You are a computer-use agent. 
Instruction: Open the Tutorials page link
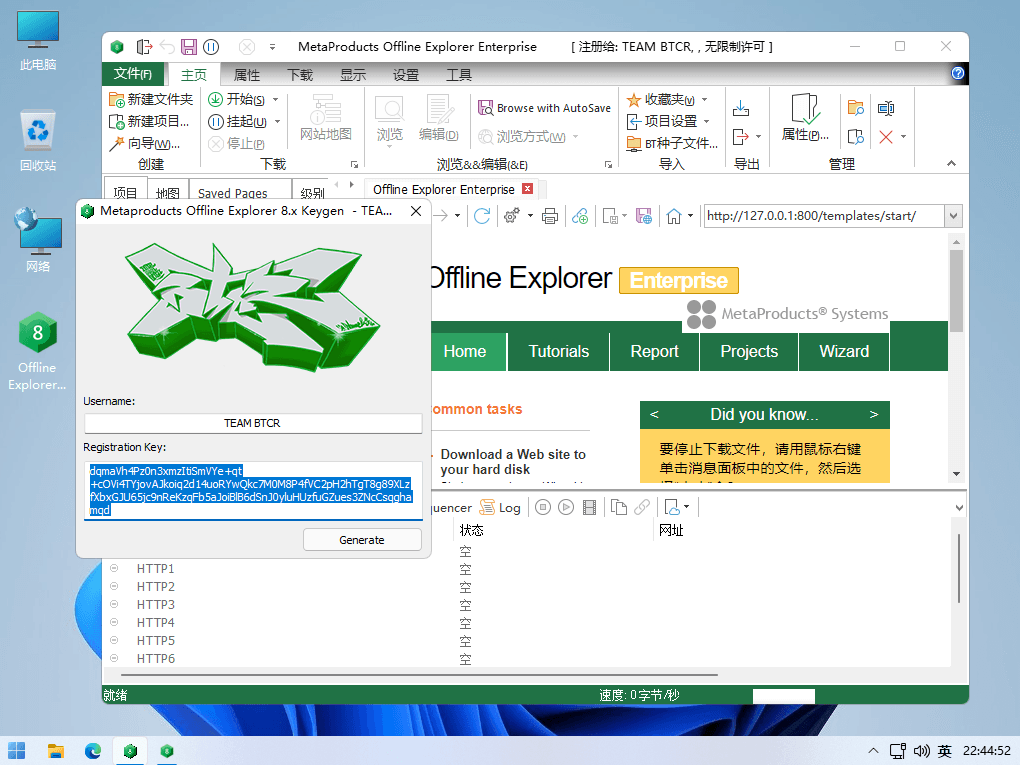[x=558, y=351]
